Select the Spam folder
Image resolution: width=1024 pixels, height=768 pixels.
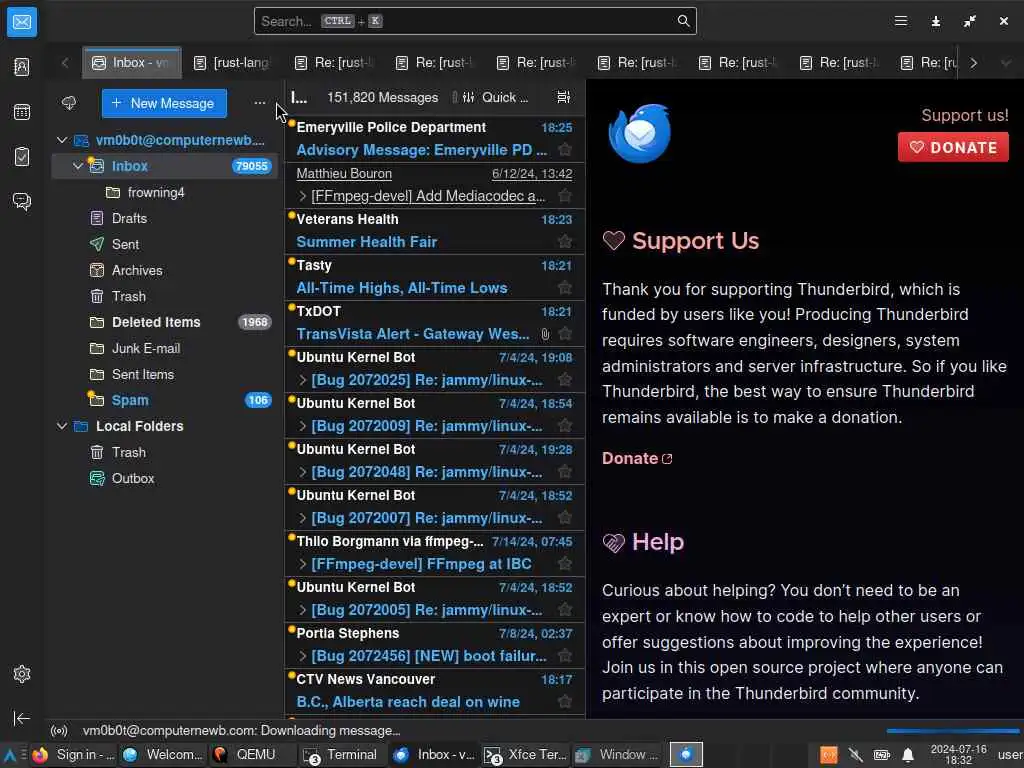165,400
